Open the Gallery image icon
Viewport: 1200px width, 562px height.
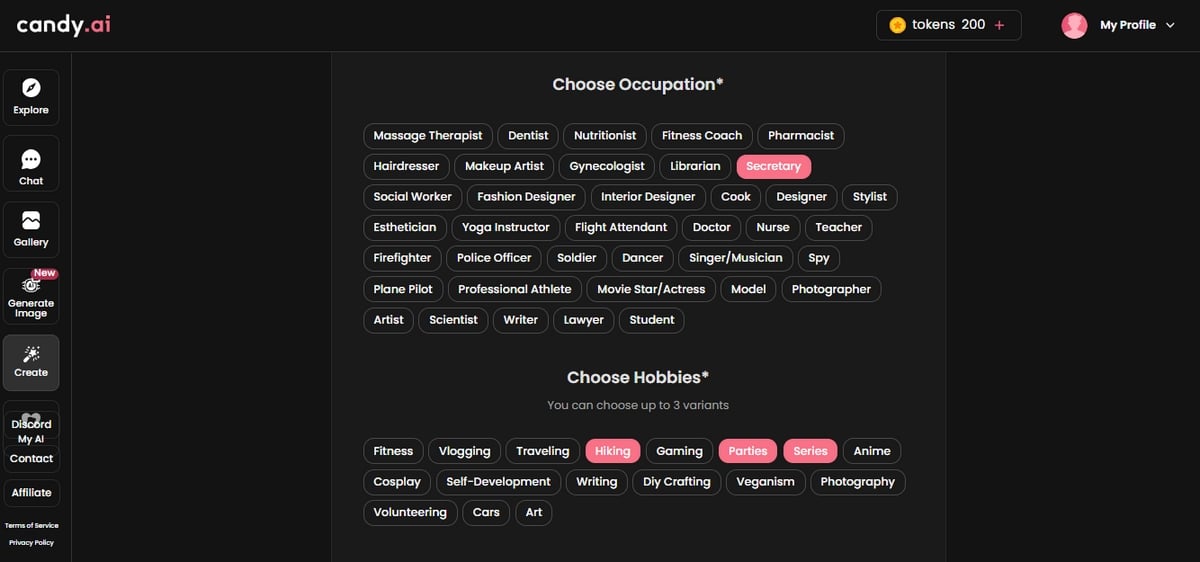(31, 221)
